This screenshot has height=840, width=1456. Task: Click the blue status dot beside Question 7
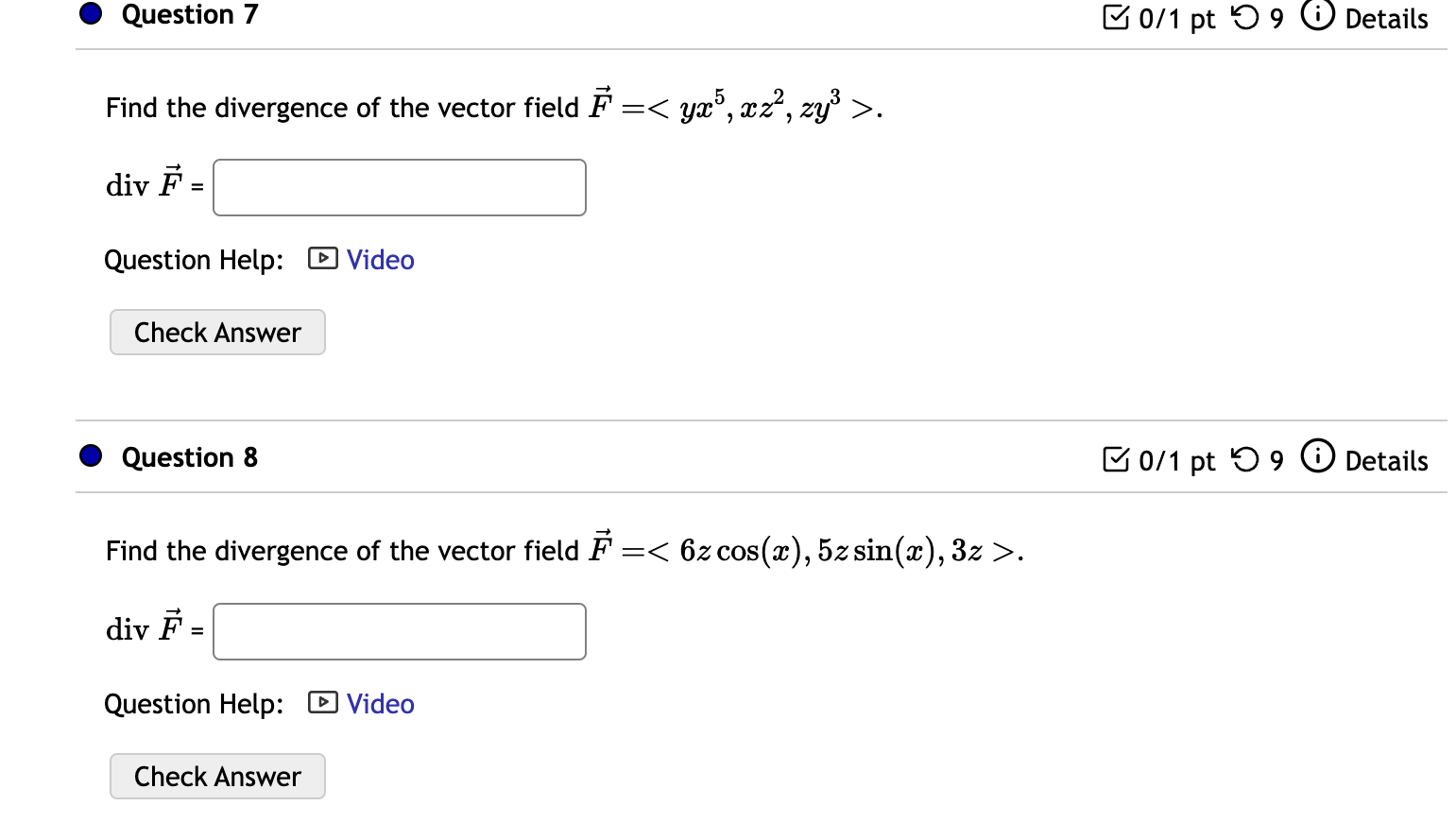pyautogui.click(x=90, y=13)
